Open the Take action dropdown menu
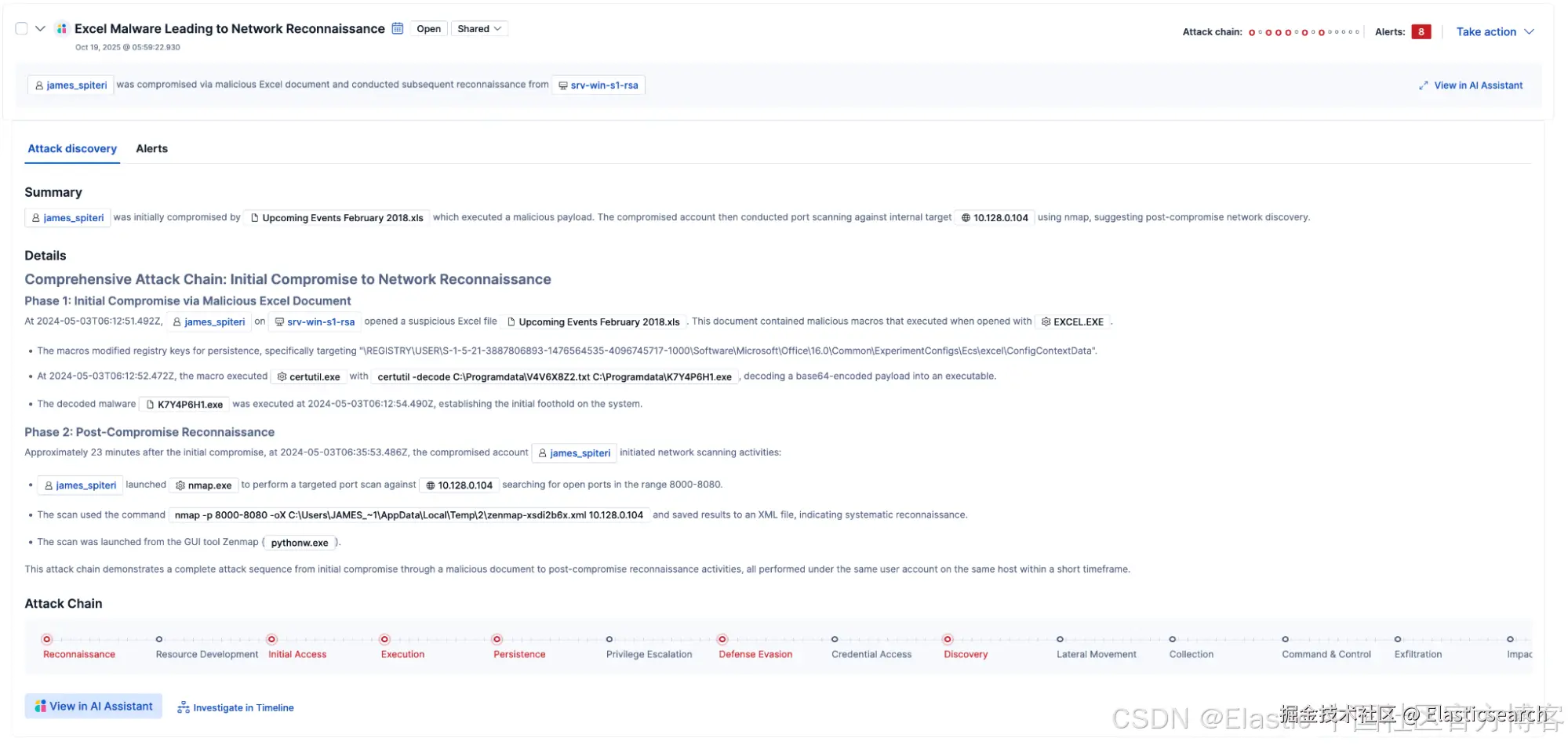The width and height of the screenshot is (1568, 745). 1494,32
